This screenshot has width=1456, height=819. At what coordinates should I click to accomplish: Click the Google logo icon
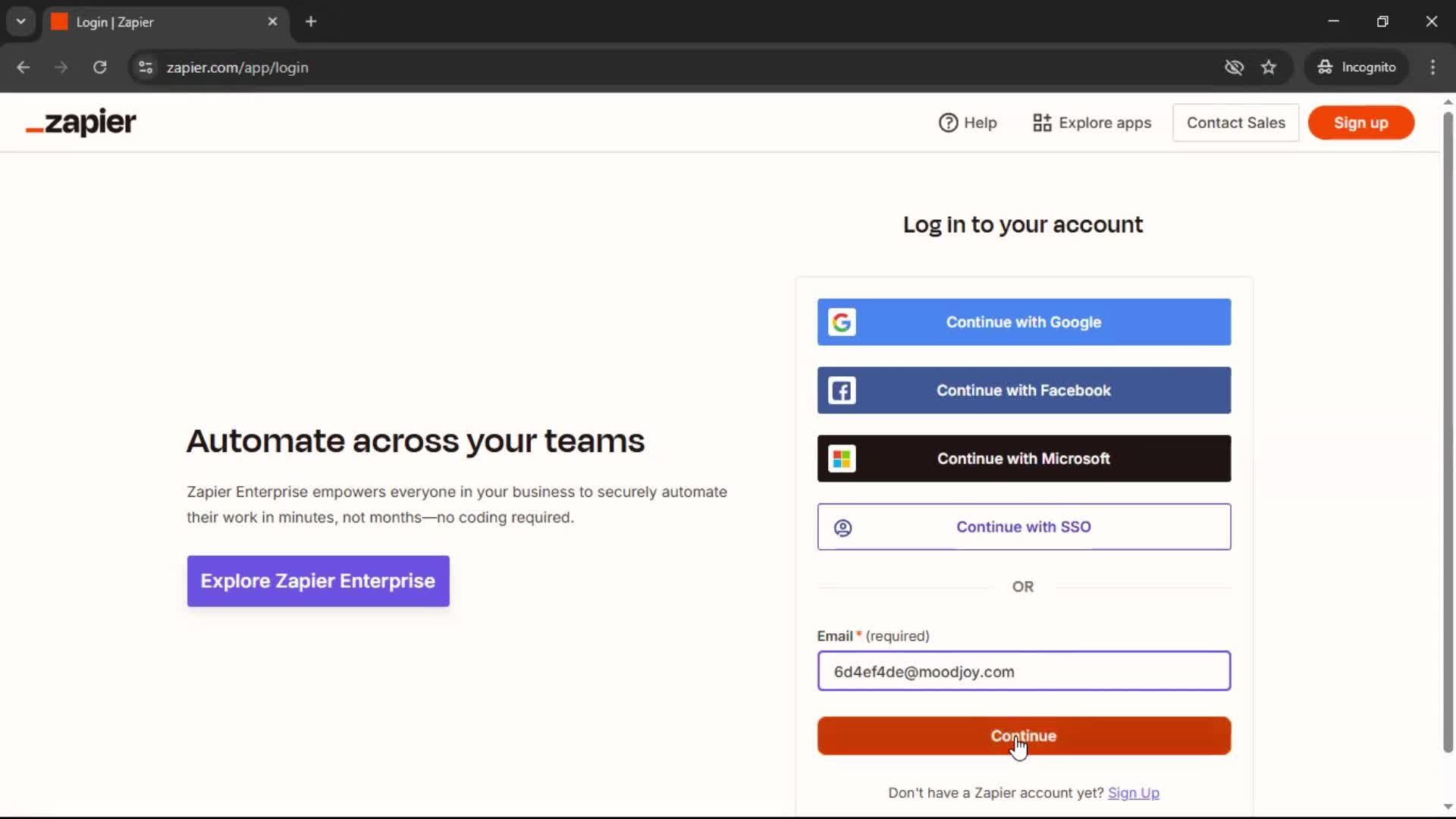click(842, 322)
